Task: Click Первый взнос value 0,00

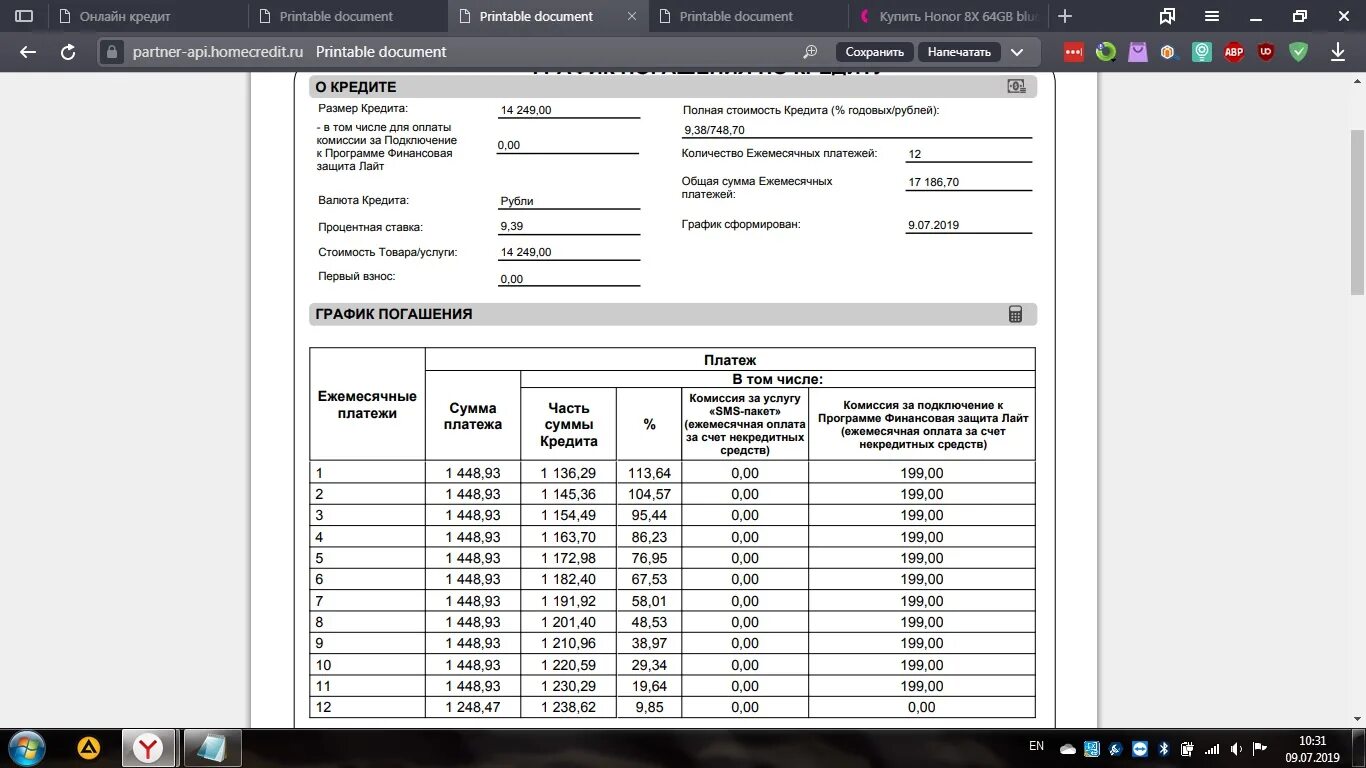Action: click(x=512, y=279)
